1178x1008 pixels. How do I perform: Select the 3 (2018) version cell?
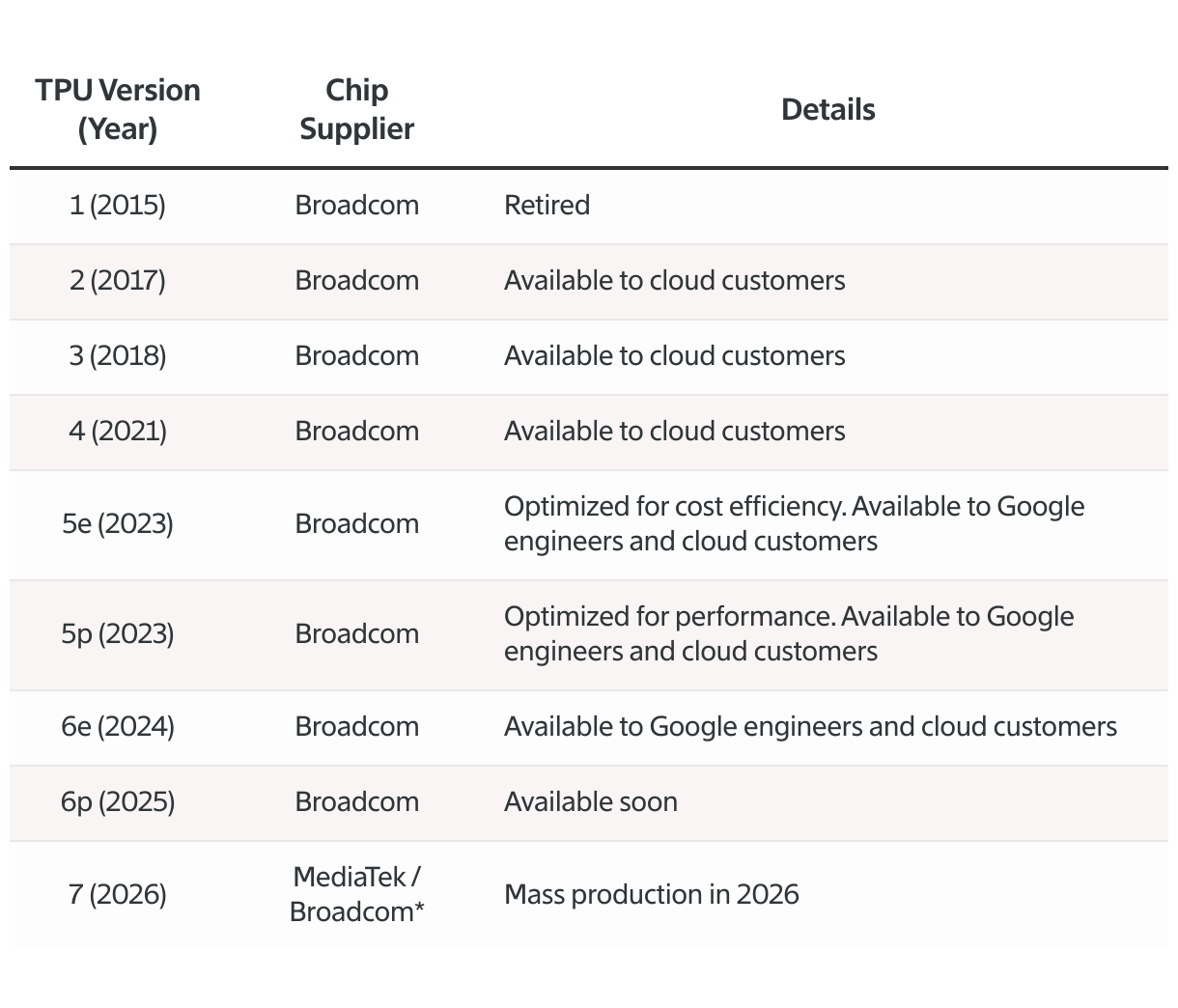(118, 355)
